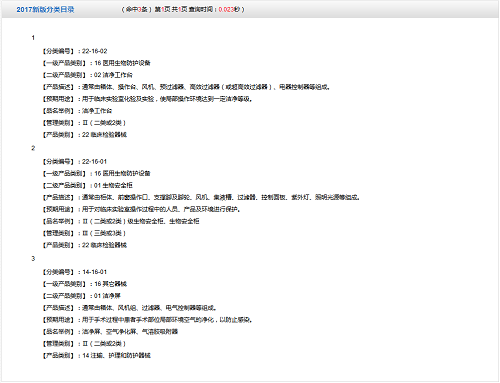Open the 2017新版分类目录 heading link
The width and height of the screenshot is (500, 383).
point(45,9)
